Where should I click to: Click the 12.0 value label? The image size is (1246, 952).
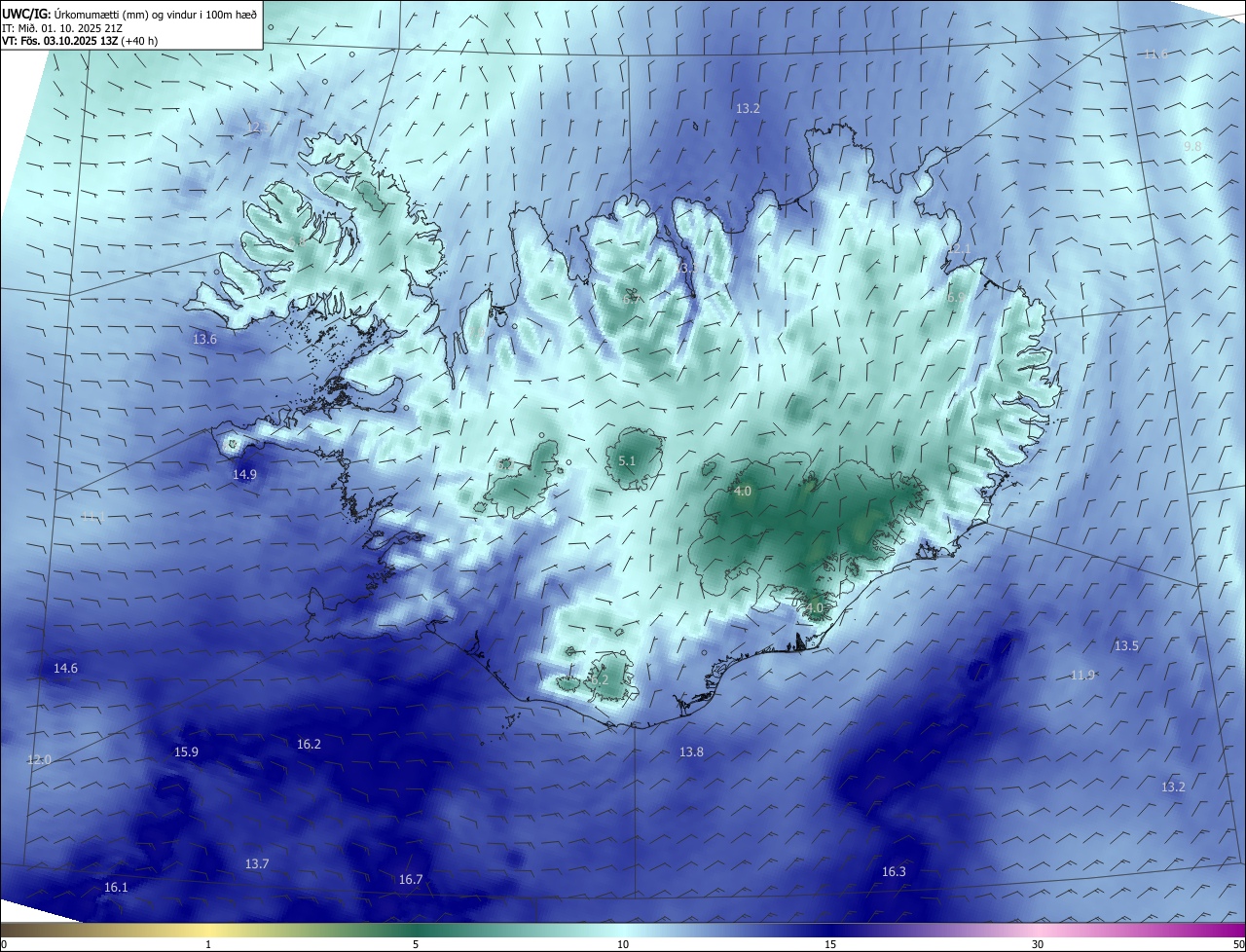click(38, 760)
